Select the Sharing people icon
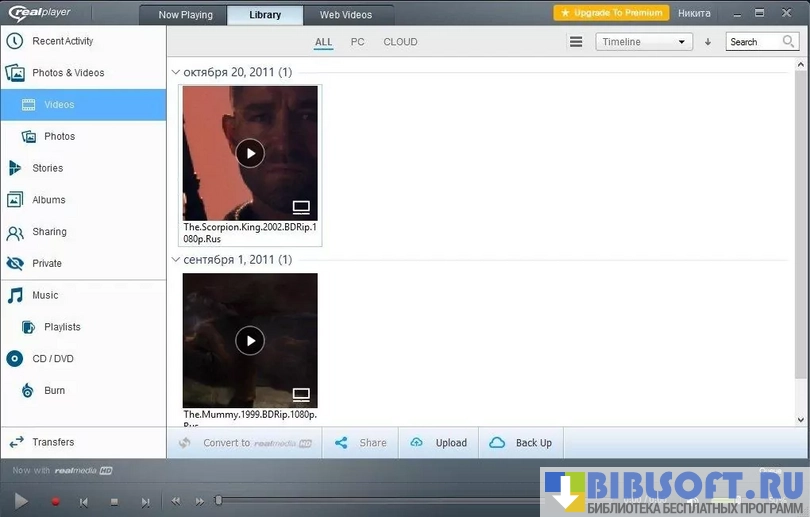 [15, 232]
